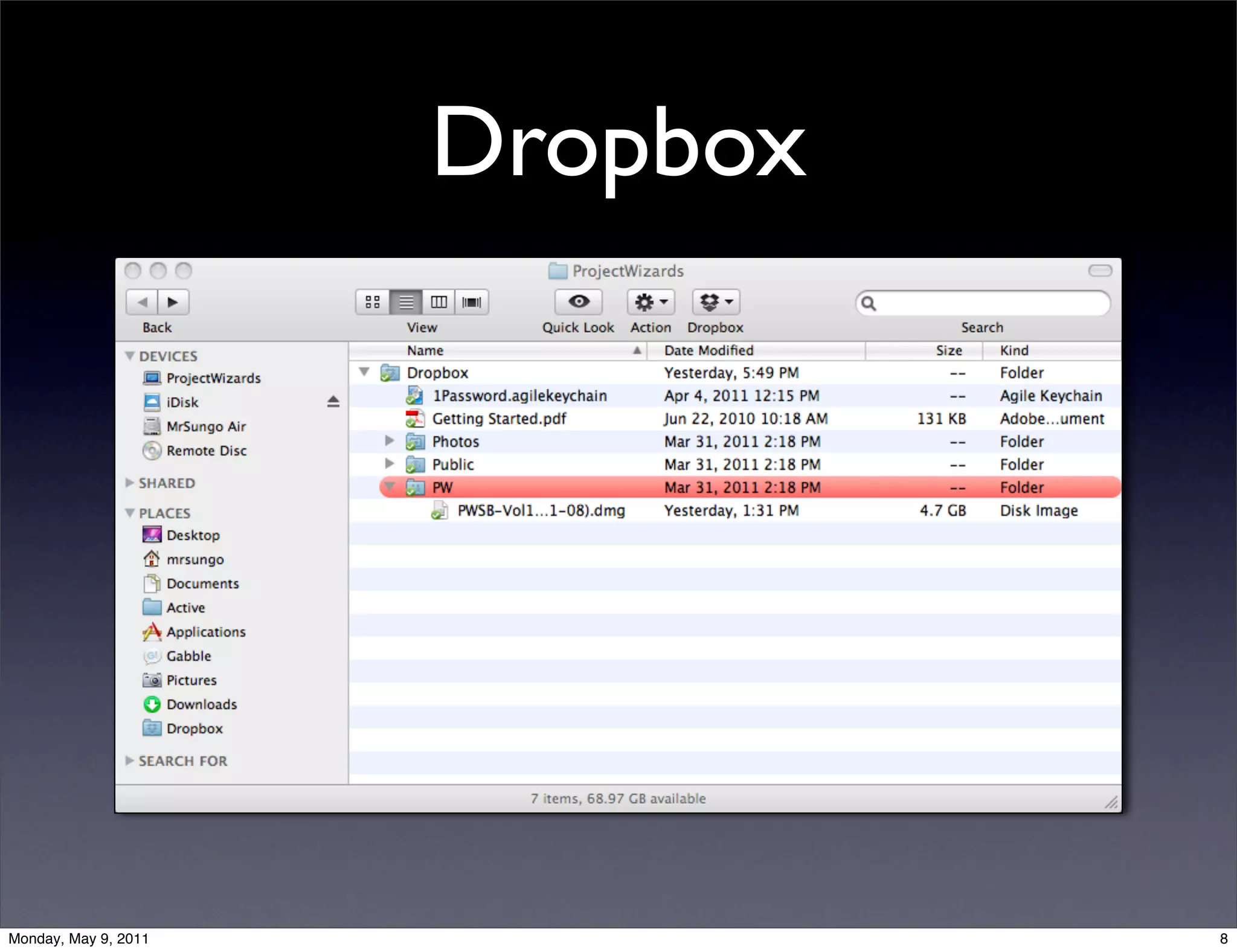Focus the Search field

point(983,303)
